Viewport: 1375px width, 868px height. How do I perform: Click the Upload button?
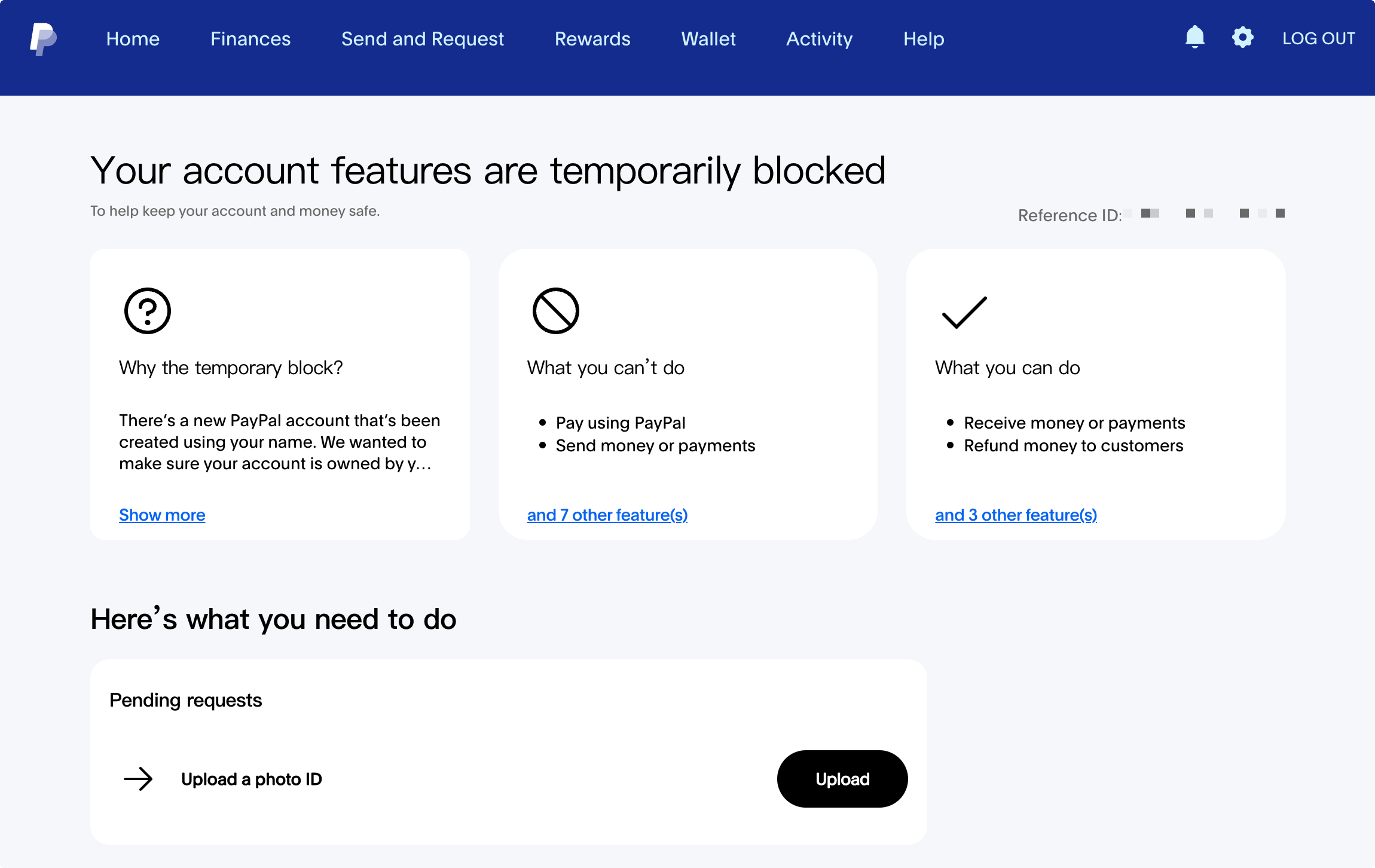(842, 779)
